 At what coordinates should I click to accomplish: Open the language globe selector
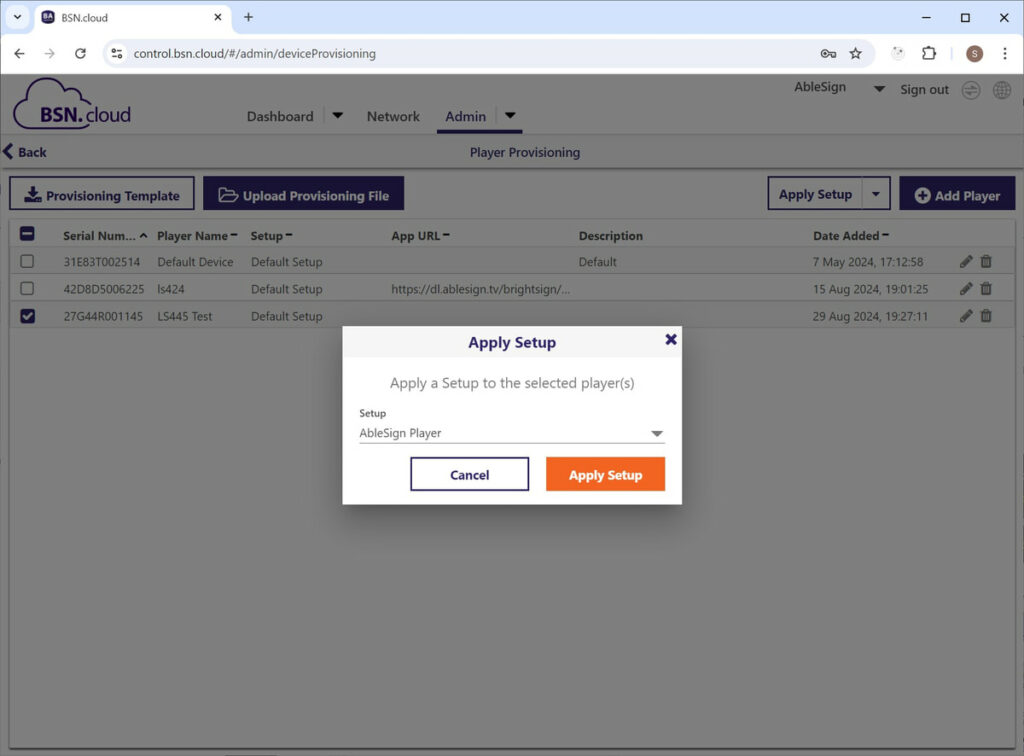pos(1002,89)
